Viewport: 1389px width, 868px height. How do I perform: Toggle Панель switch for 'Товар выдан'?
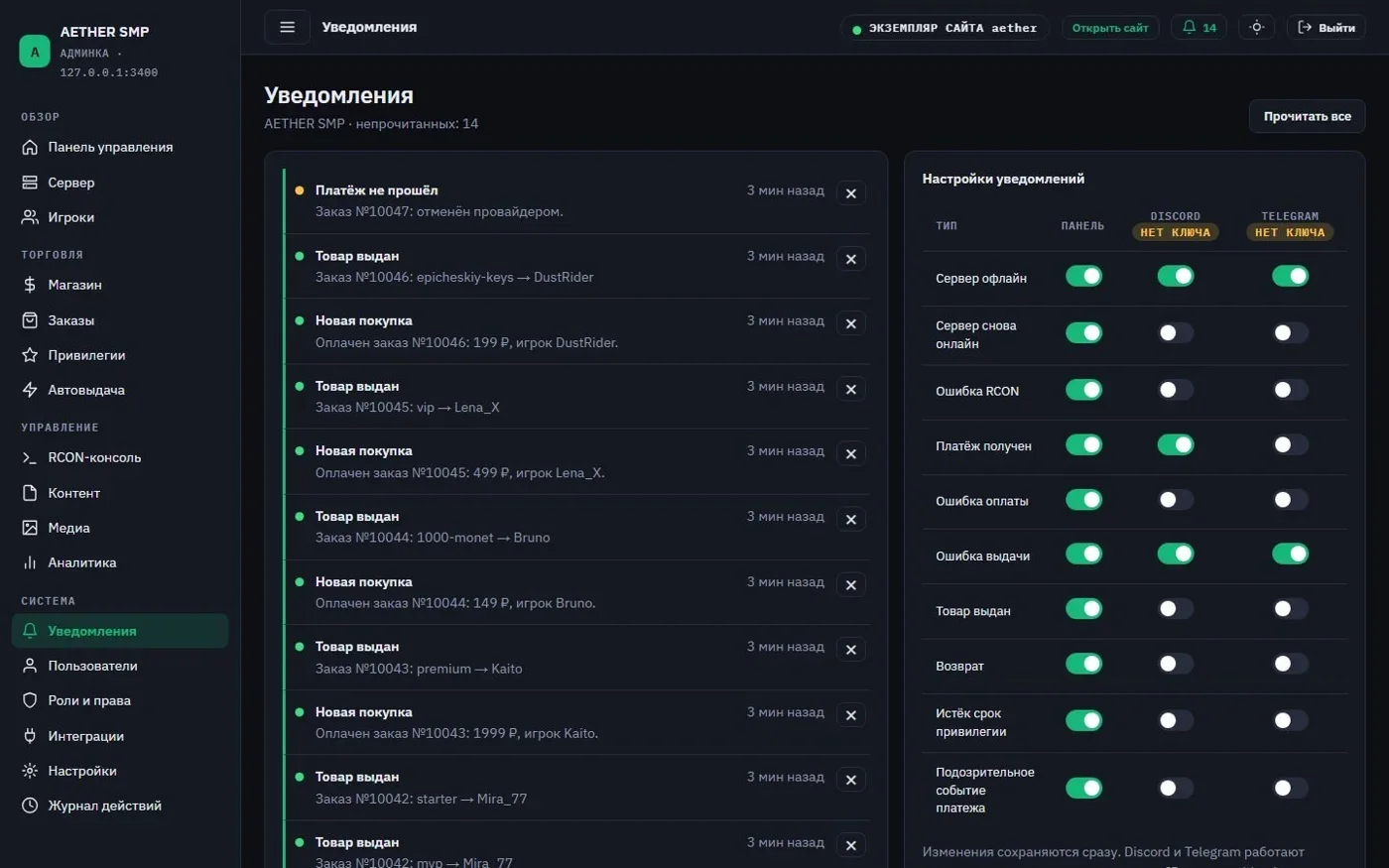[x=1083, y=609]
